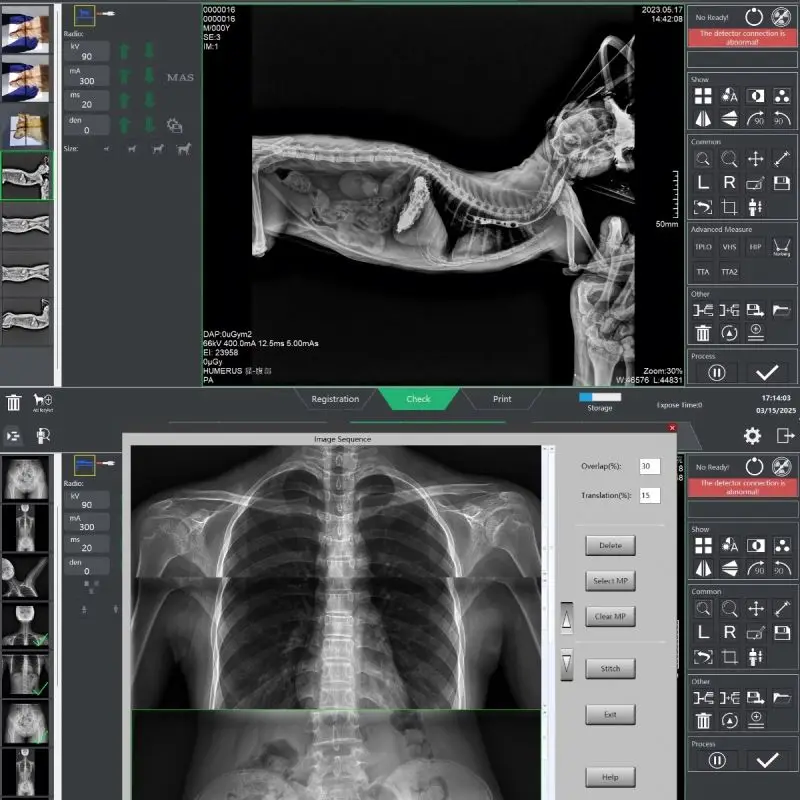Screen dimensions: 800x800
Task: Toggle the exposure-disabled icon beside Image Sequence dialog
Action: (781, 466)
